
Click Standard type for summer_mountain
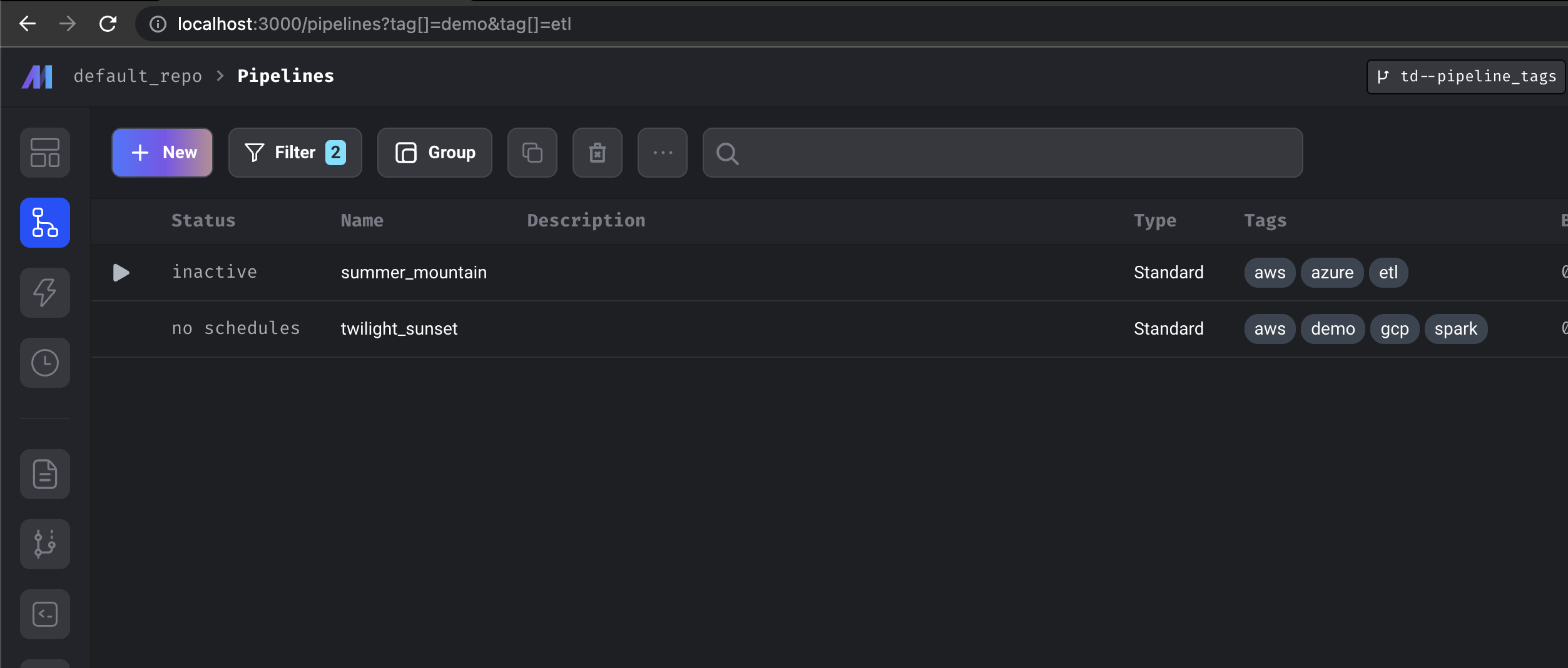1169,273
